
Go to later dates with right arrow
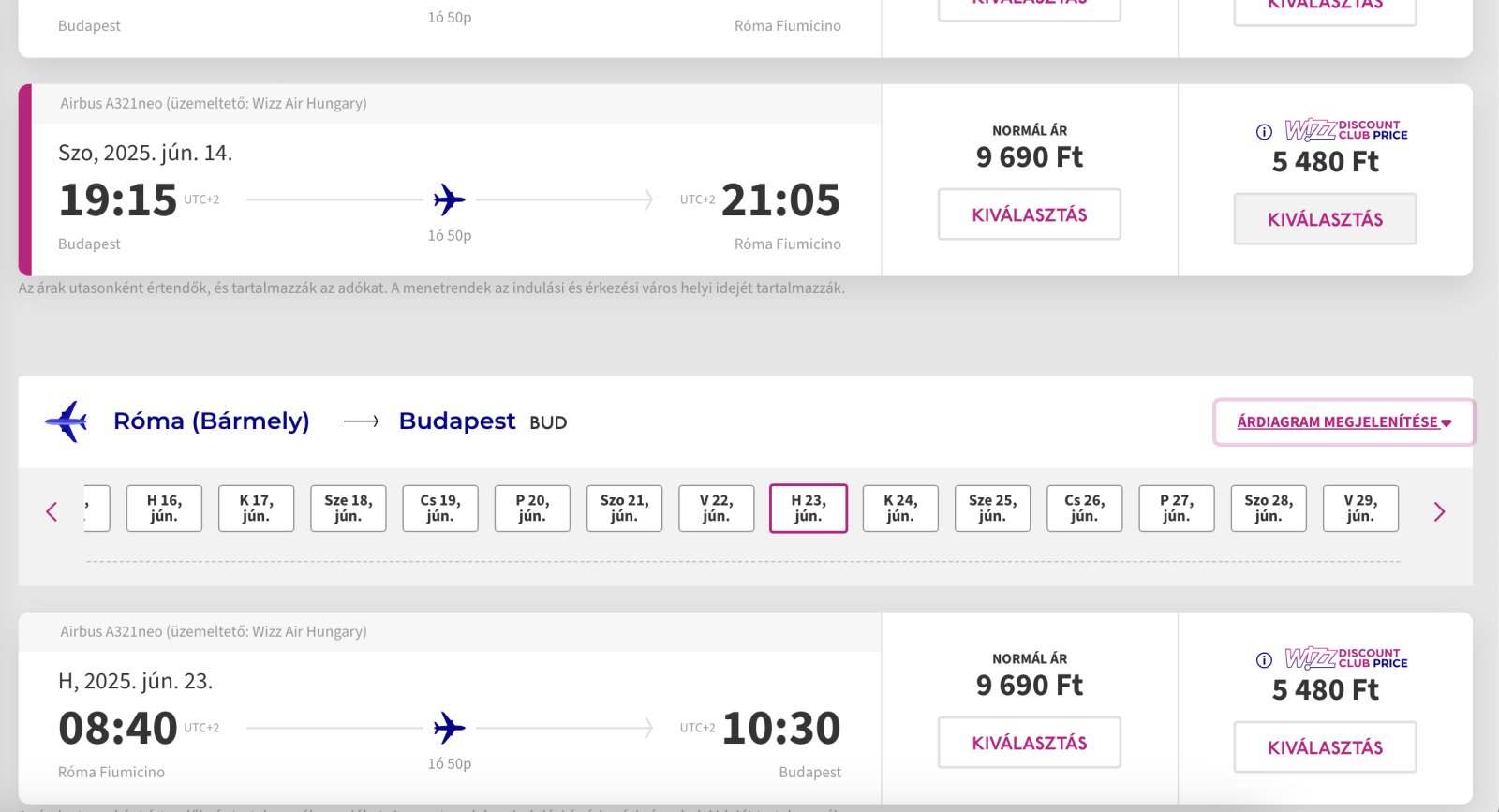[x=1440, y=511]
